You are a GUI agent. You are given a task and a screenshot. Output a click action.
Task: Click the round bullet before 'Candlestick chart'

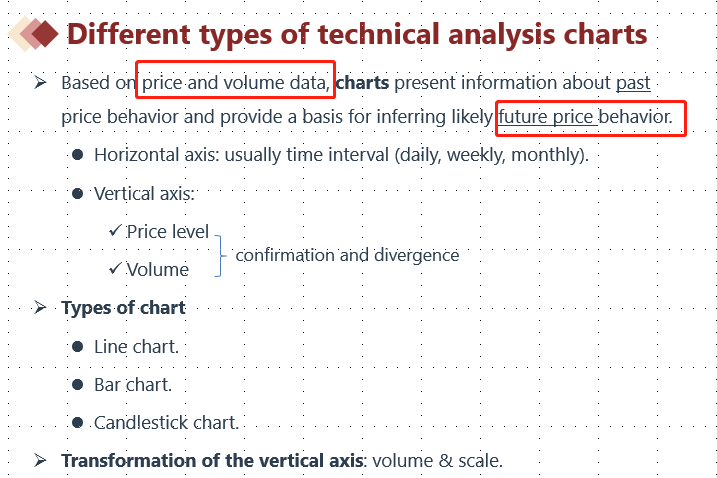(x=77, y=423)
